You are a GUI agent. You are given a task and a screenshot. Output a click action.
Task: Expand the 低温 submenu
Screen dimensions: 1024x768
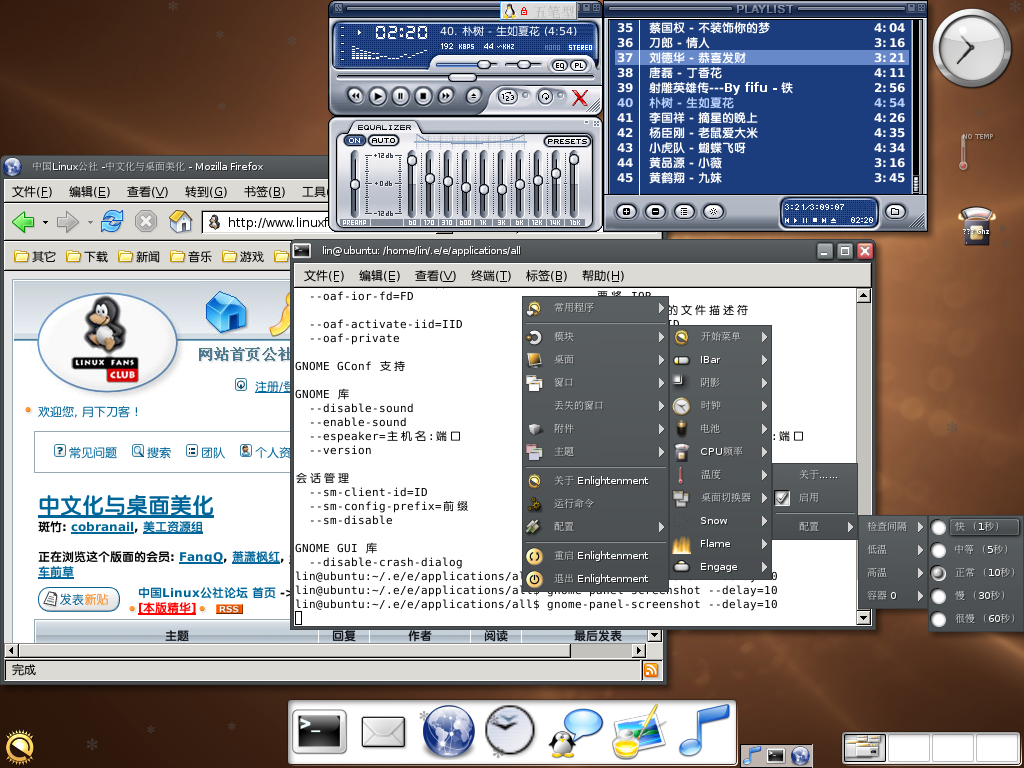[893, 550]
